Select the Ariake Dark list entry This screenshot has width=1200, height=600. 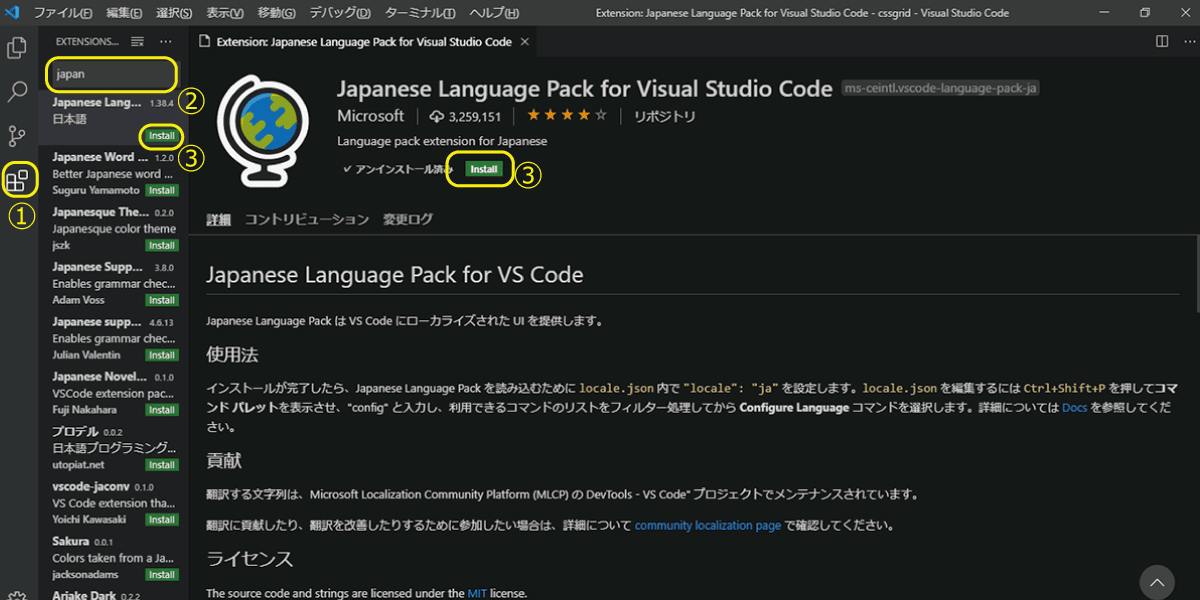coord(112,594)
